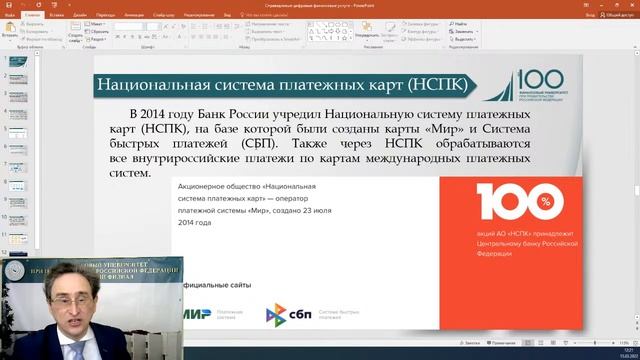This screenshot has width=640, height=360.
Task: Click the Align Text (Выровнять текст) button
Action: [264, 31]
